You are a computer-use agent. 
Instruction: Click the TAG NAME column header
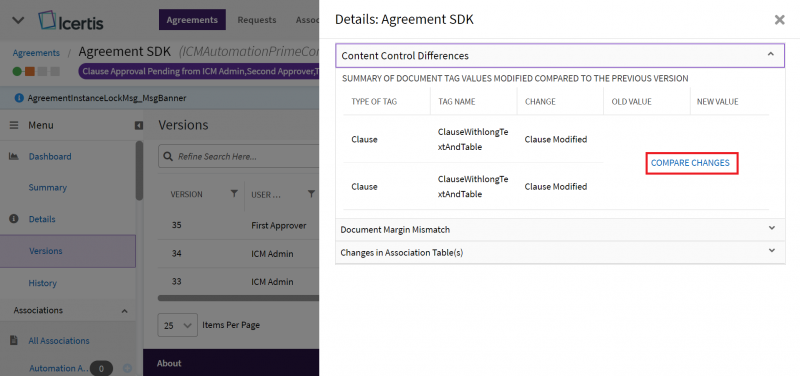(456, 102)
